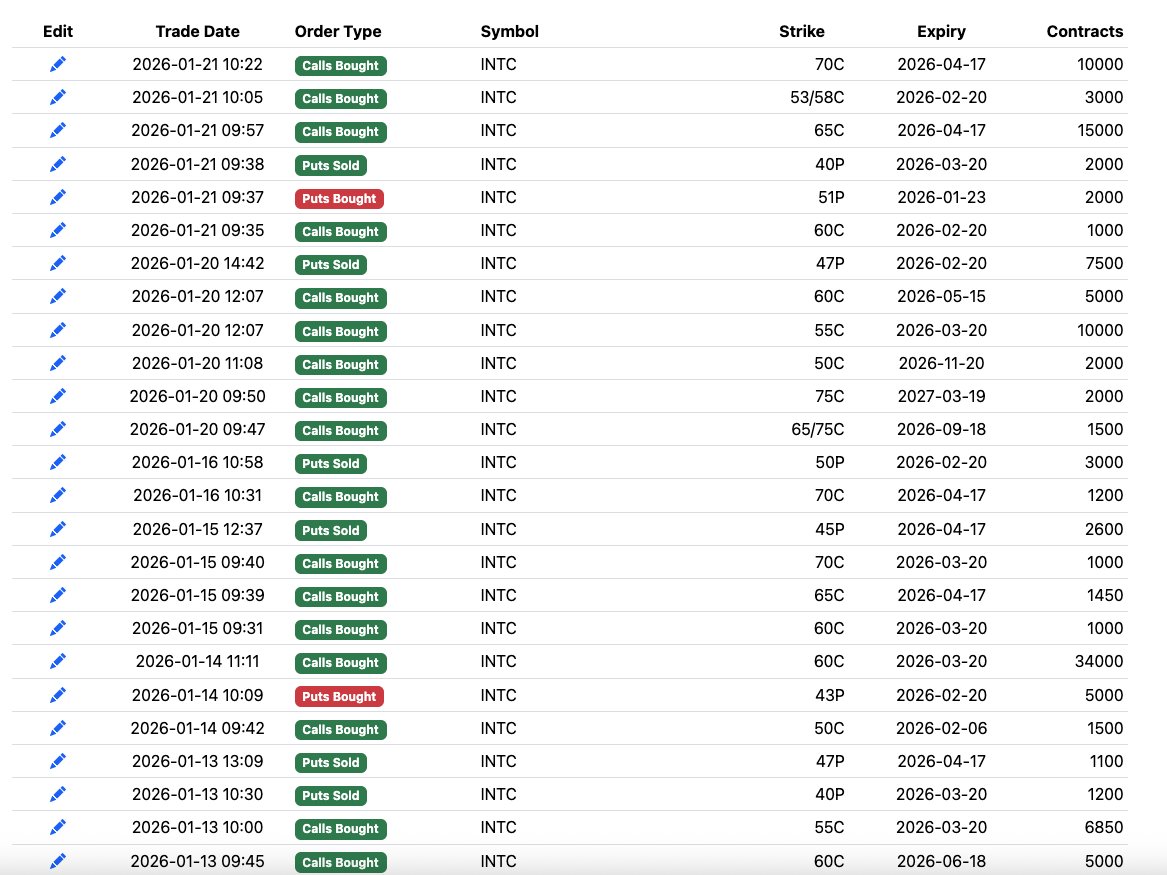Click the 1100 contracts value

pyautogui.click(x=1105, y=761)
